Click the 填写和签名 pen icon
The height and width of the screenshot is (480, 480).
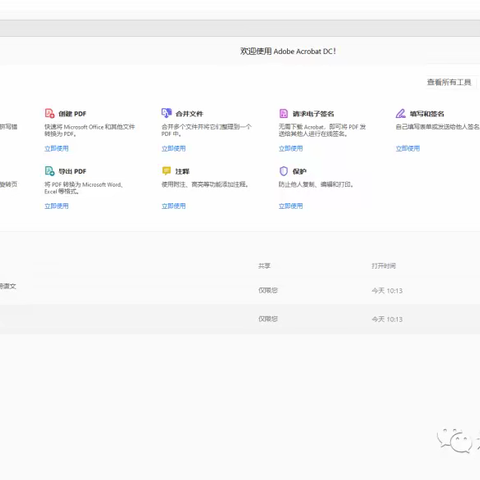tap(401, 113)
